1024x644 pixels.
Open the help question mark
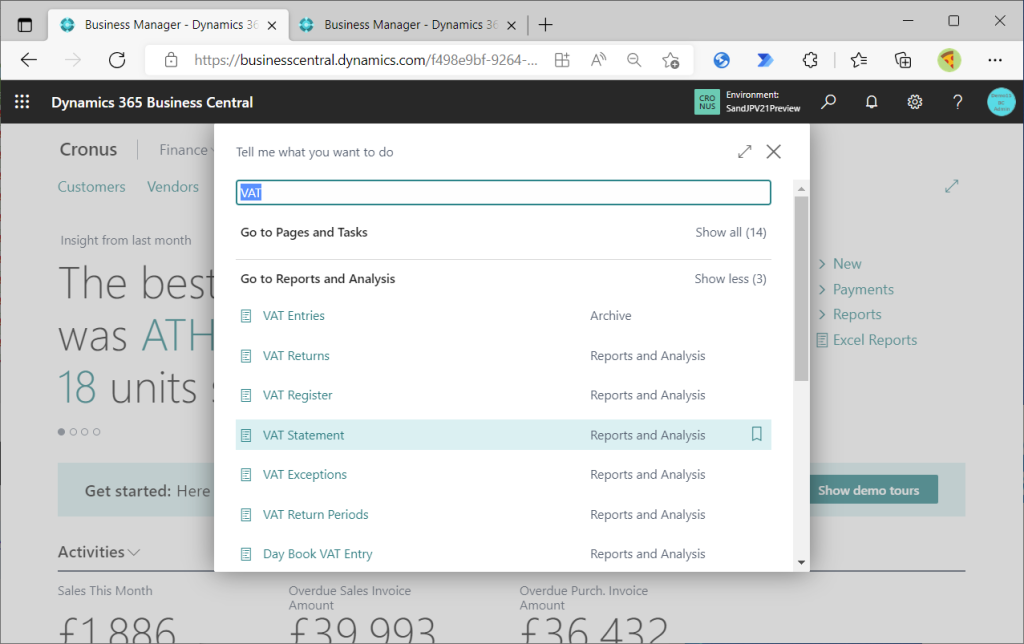pos(957,102)
